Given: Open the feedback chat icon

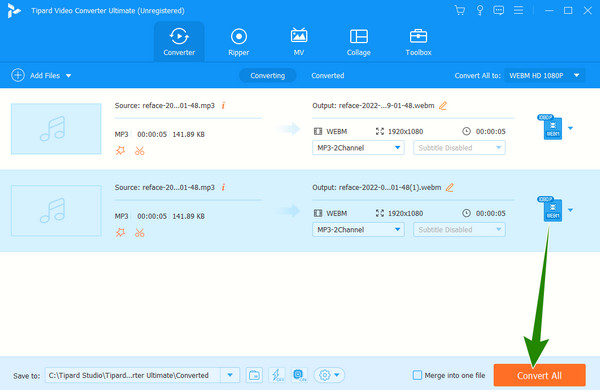Looking at the screenshot, I should (x=499, y=10).
